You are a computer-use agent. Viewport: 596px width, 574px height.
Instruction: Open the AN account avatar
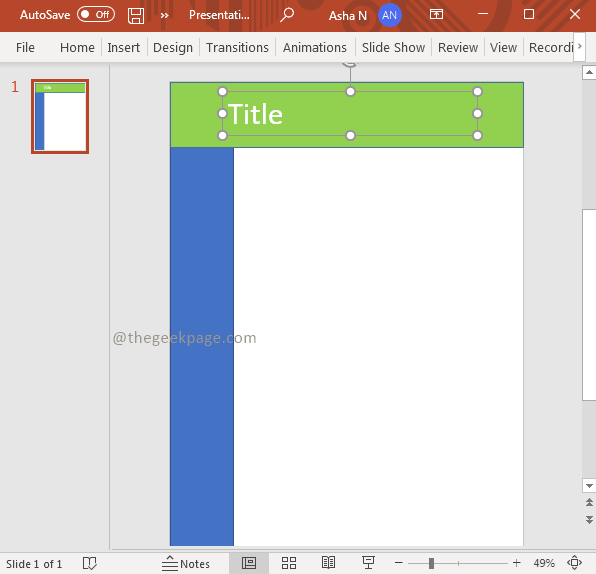pyautogui.click(x=390, y=15)
